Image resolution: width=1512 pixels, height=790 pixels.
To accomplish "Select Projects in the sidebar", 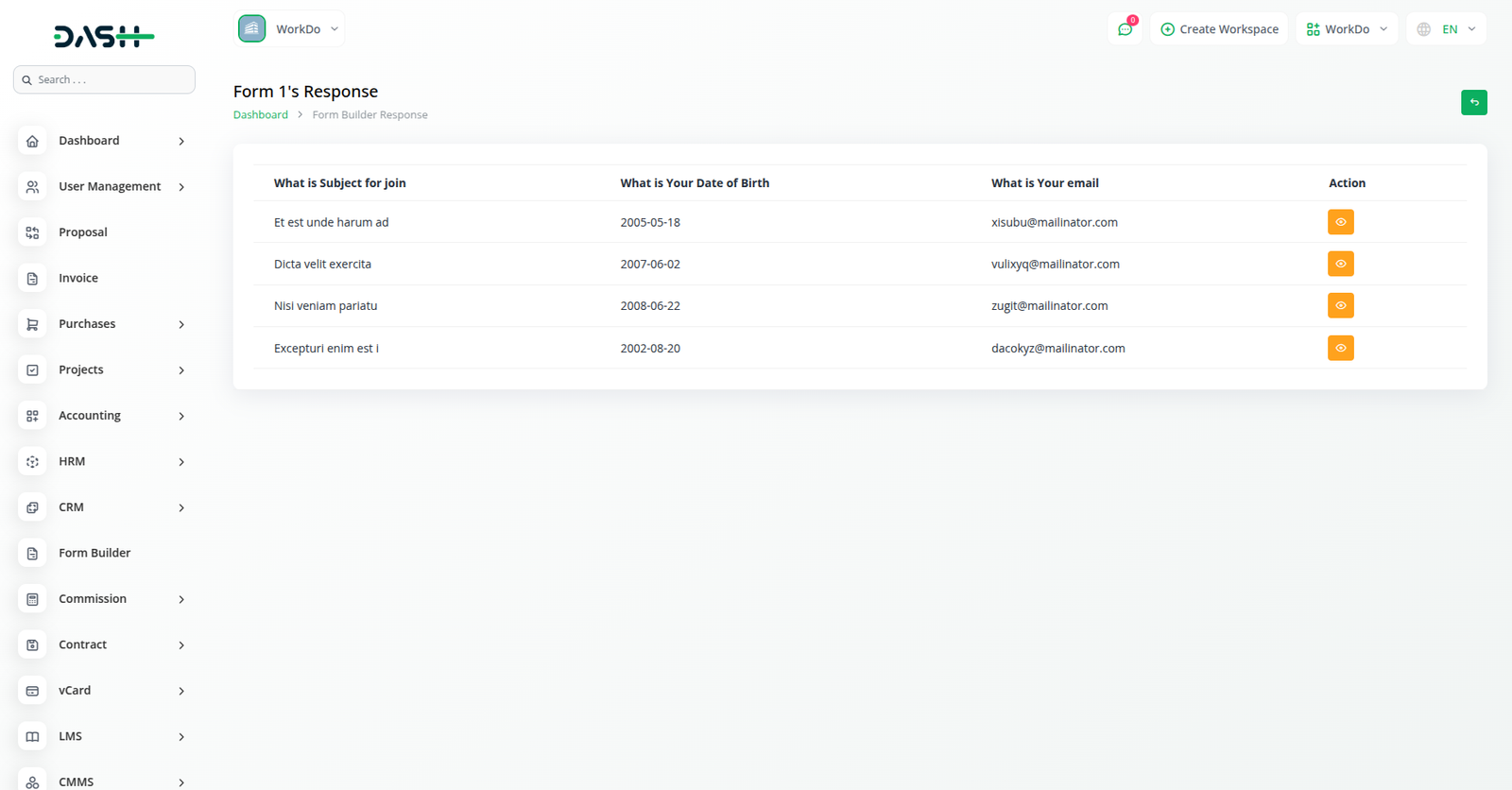I will 81,370.
